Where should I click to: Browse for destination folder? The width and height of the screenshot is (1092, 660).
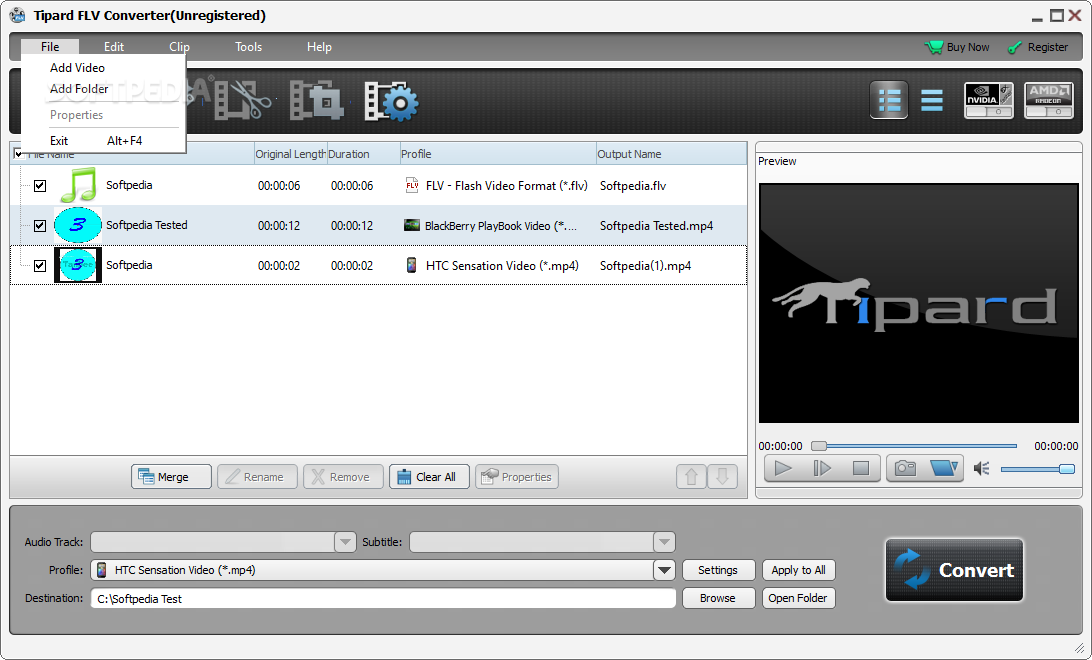pyautogui.click(x=718, y=598)
